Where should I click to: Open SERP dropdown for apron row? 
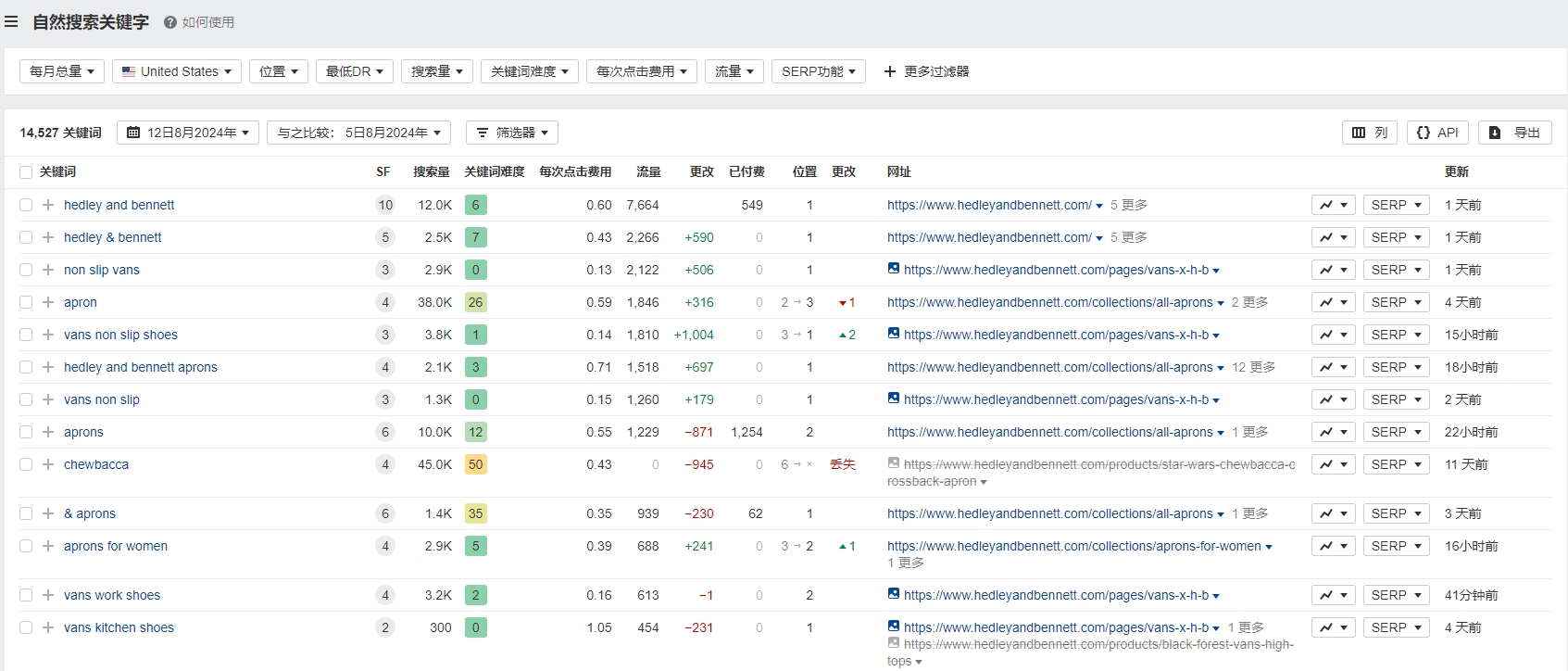coord(1397,302)
